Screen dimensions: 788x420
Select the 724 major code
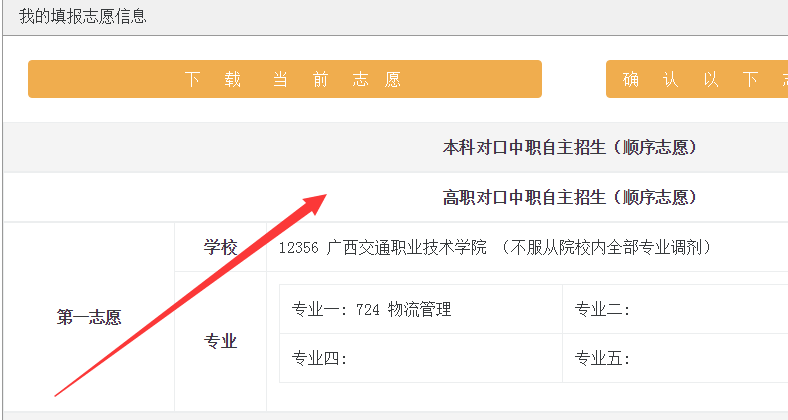click(x=369, y=310)
